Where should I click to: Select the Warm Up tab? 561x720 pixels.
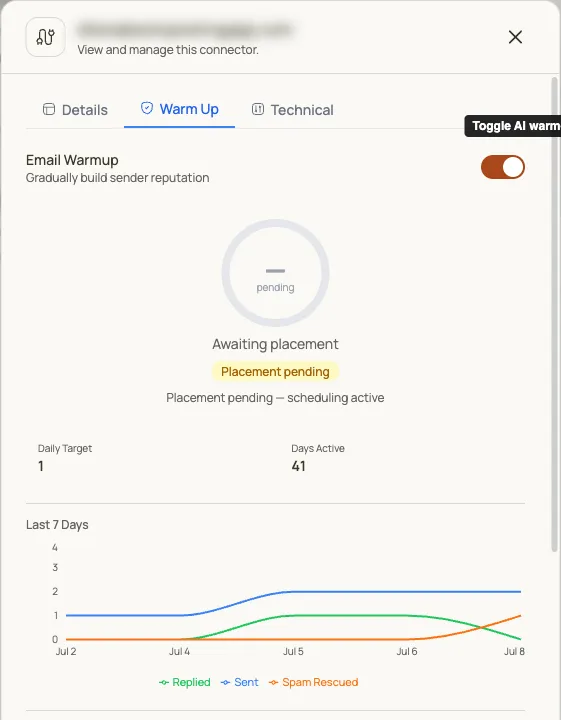(180, 109)
